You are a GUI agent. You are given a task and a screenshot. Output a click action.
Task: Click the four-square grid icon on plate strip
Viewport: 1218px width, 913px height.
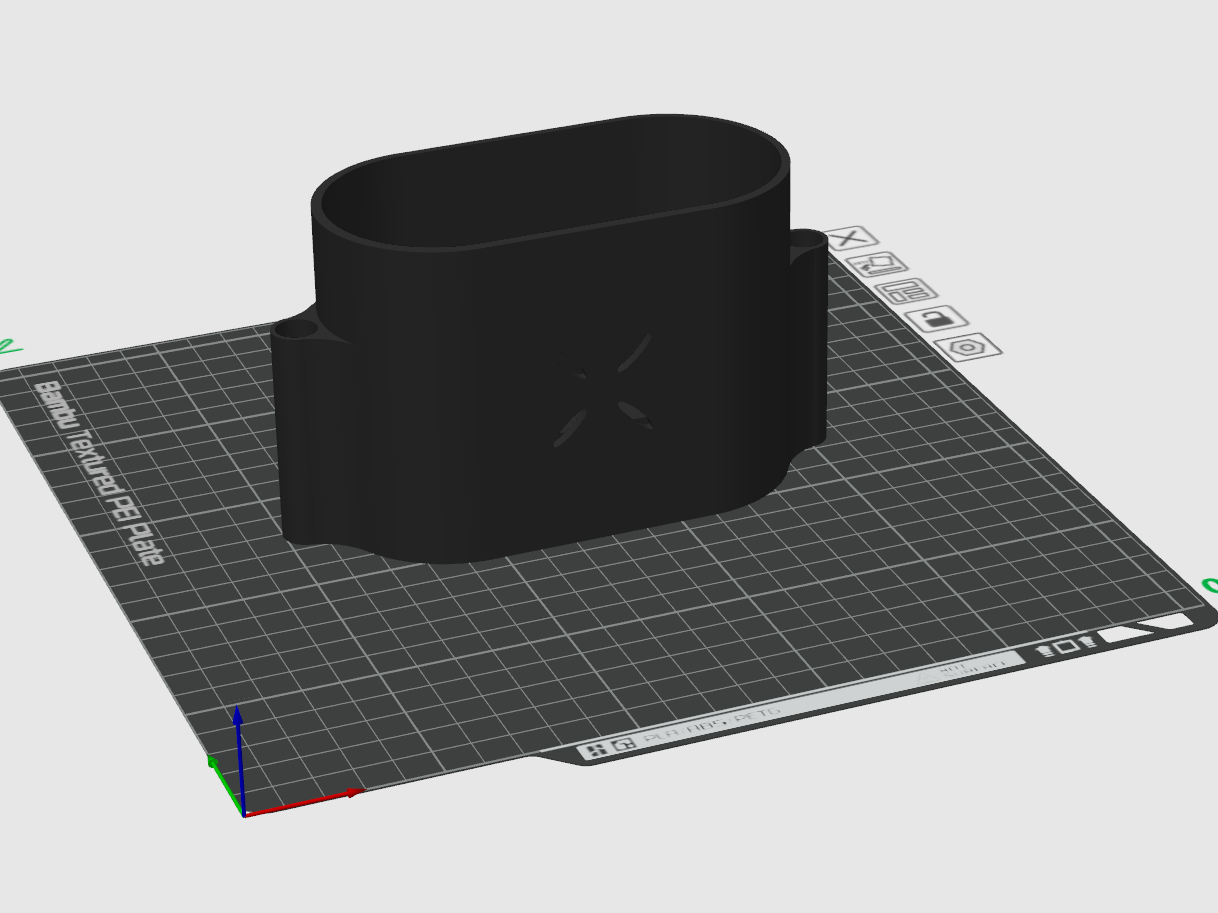[594, 749]
